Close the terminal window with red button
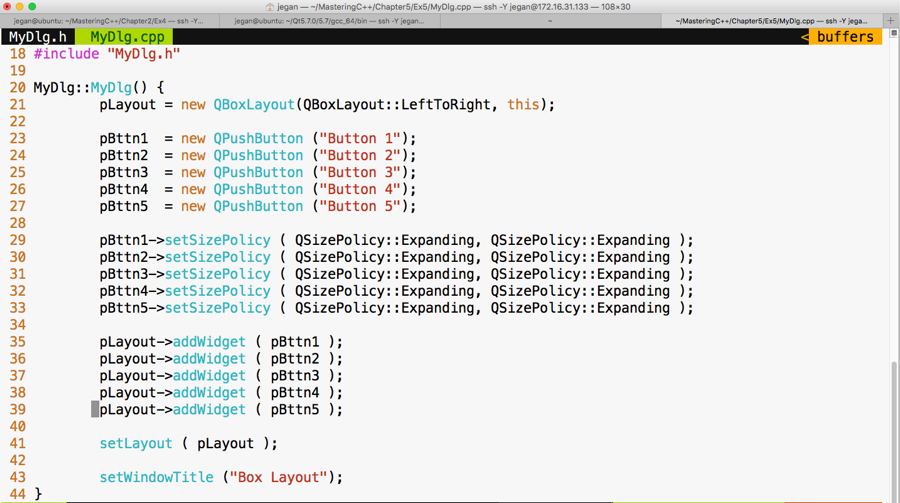This screenshot has height=503, width=900. [x=7, y=6]
